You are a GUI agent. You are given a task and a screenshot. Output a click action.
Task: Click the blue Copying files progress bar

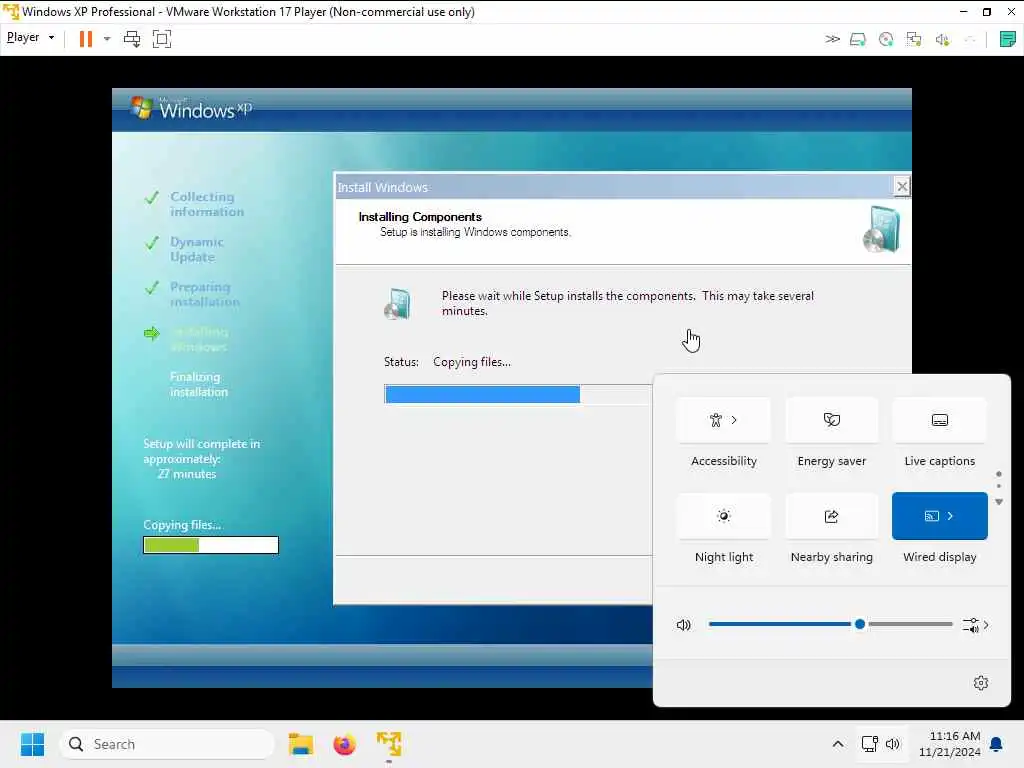(517, 394)
